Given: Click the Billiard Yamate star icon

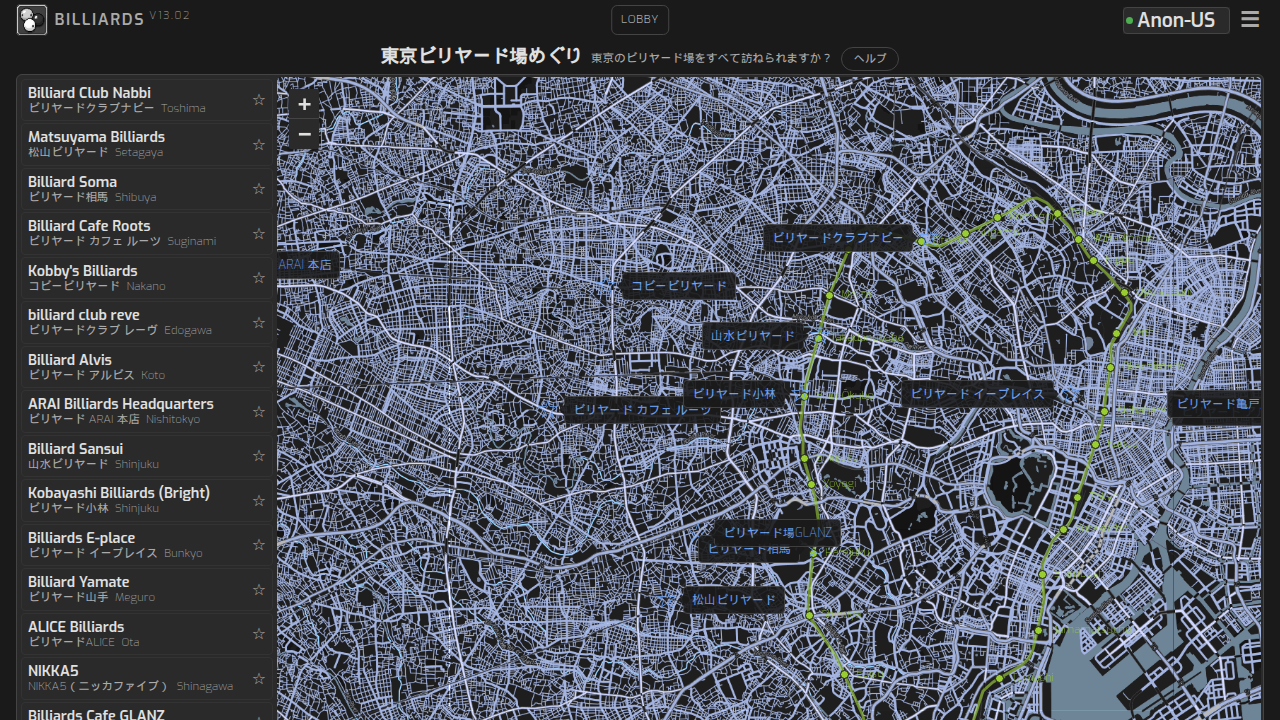Looking at the screenshot, I should pos(259,589).
